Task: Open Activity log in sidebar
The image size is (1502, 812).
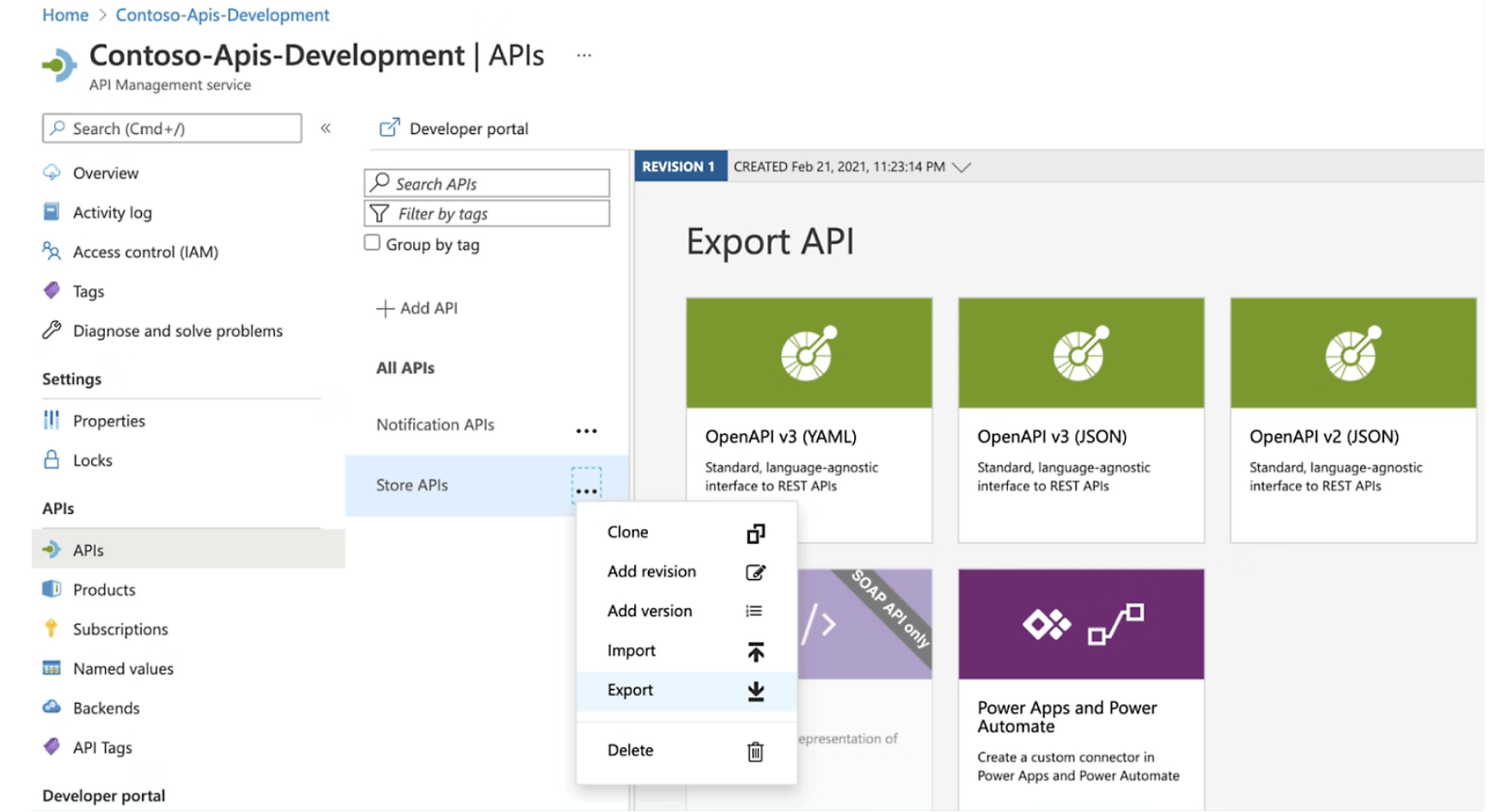Action: 113,212
